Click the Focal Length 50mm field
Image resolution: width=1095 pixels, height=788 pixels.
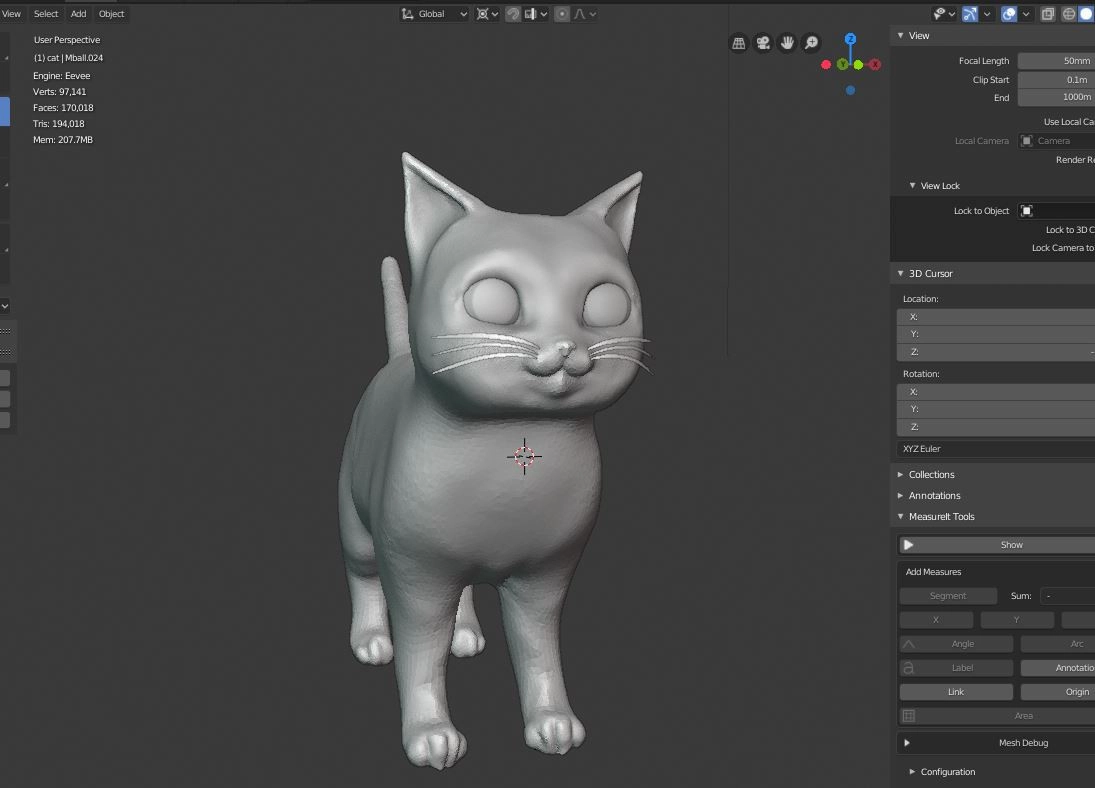tap(1056, 61)
